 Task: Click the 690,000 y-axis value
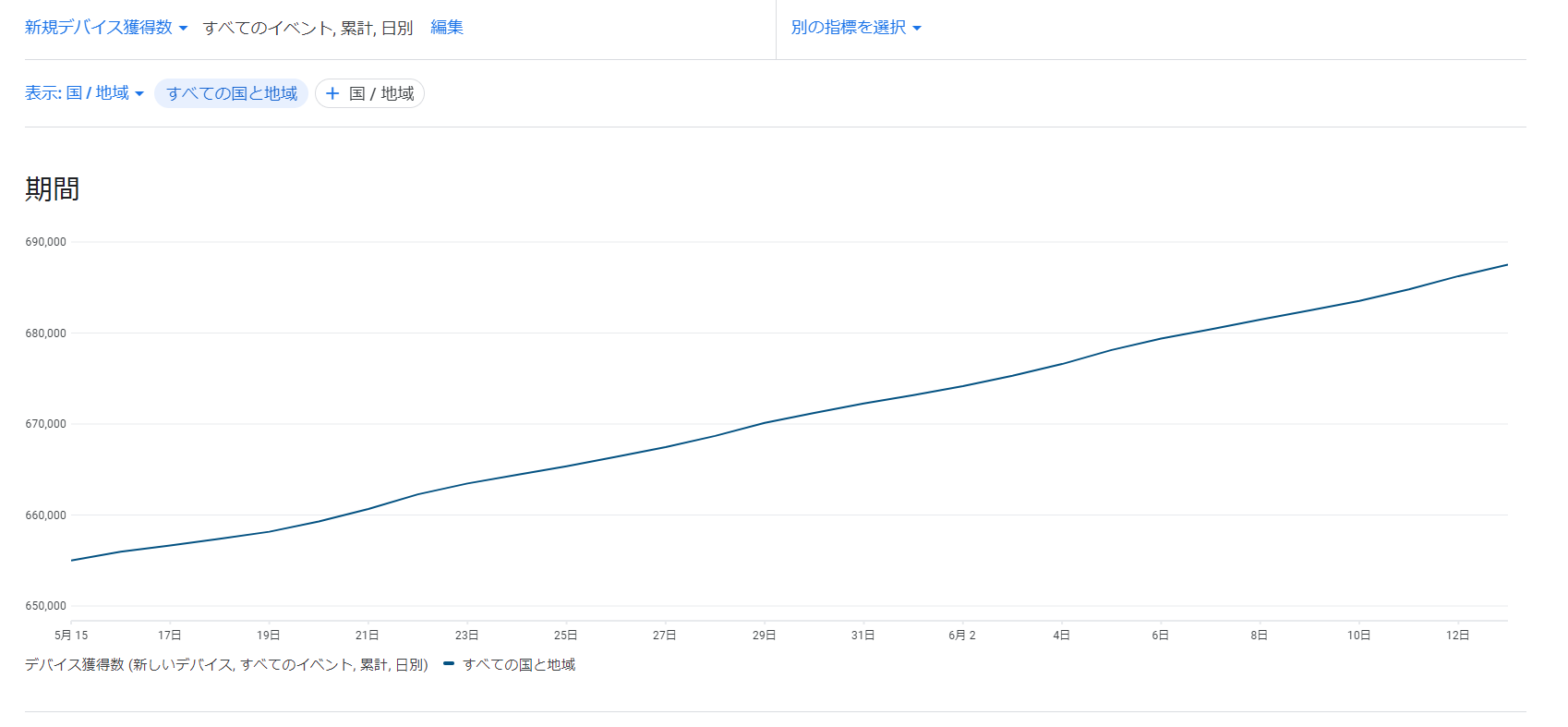coord(45,242)
